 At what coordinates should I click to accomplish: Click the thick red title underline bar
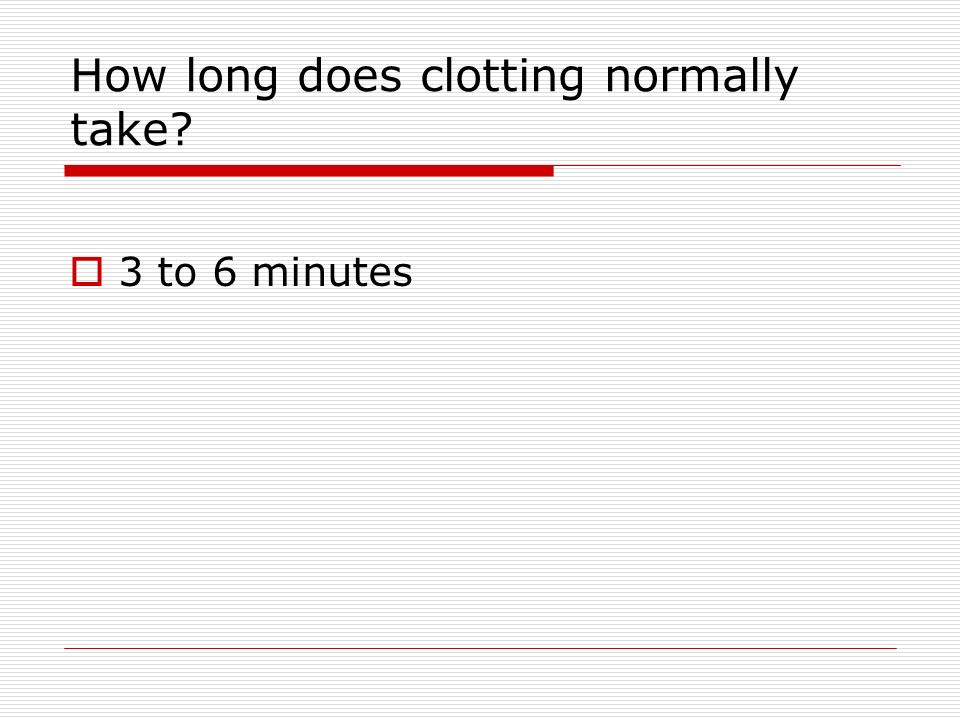pyautogui.click(x=309, y=171)
